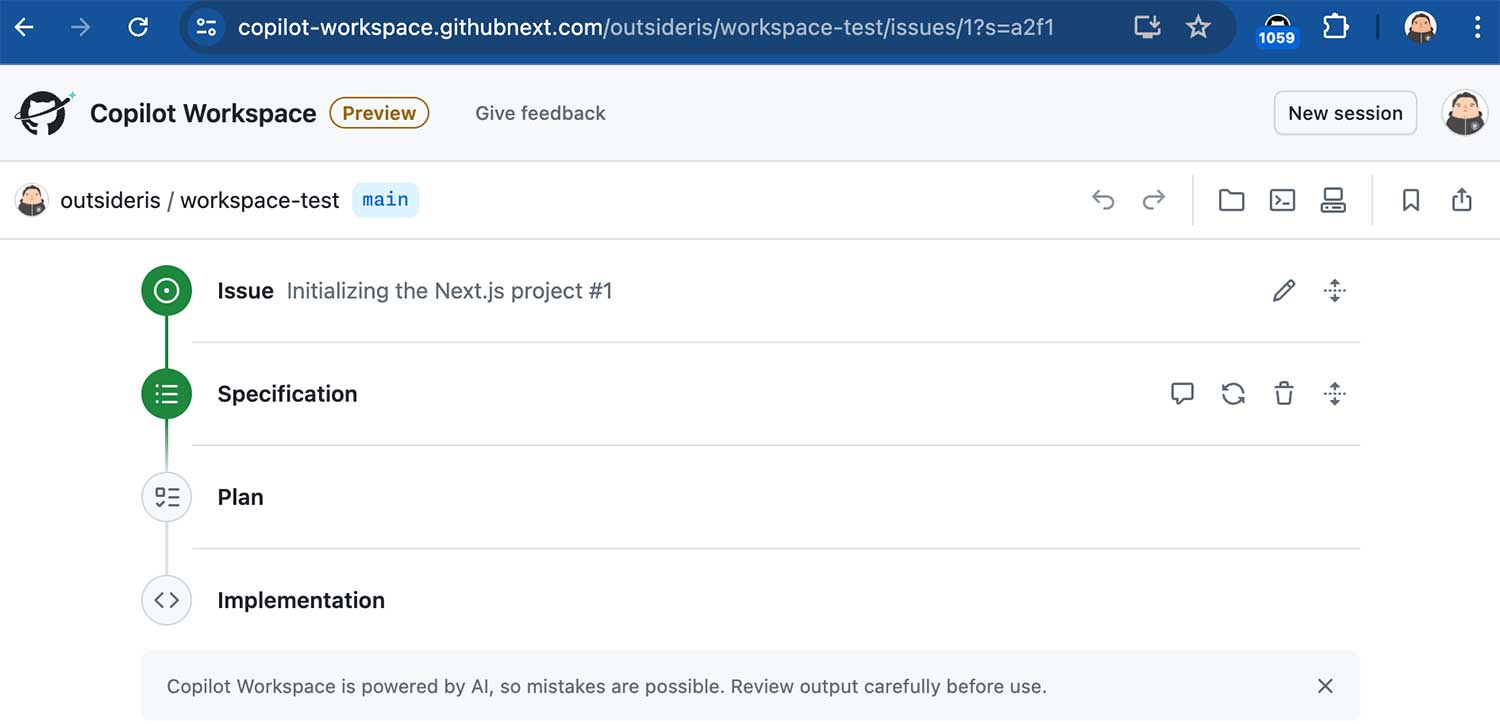Open the Give feedback link
The height and width of the screenshot is (724, 1500).
pyautogui.click(x=540, y=113)
